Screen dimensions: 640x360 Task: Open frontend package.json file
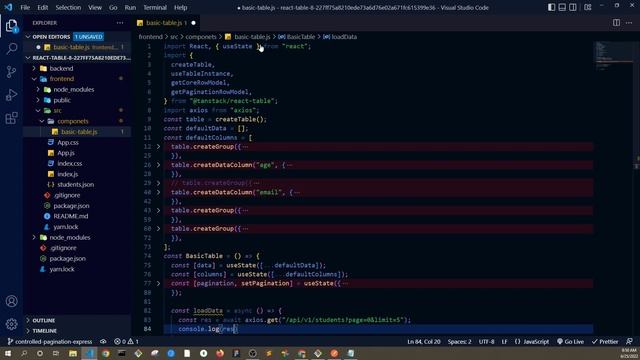(x=71, y=206)
